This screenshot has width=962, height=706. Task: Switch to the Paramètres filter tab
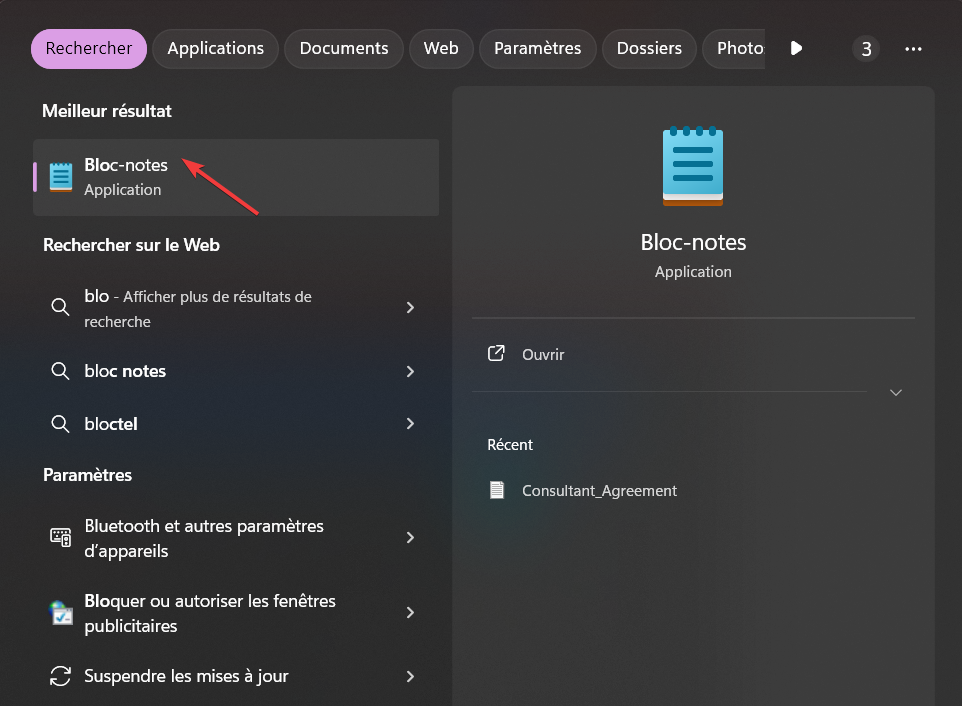(x=537, y=48)
